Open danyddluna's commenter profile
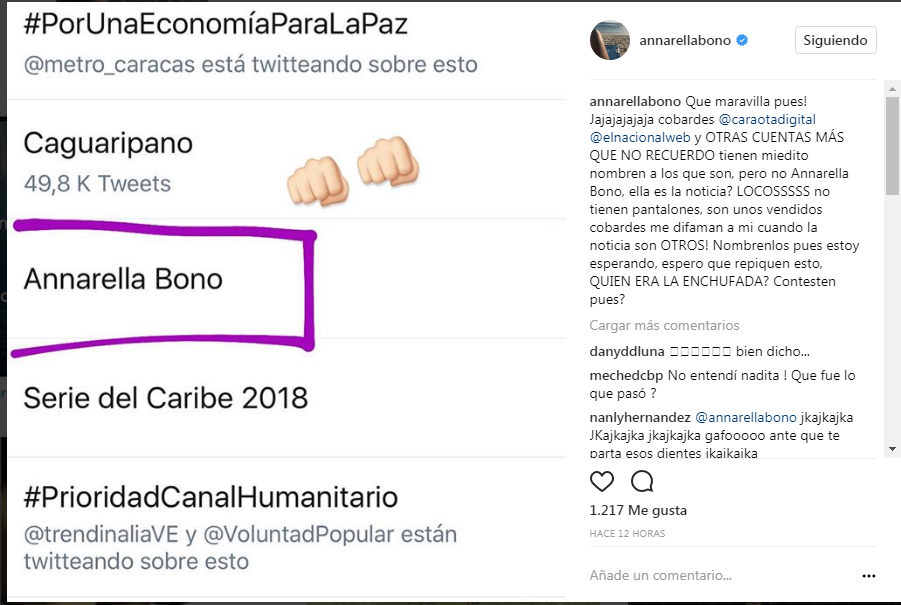The image size is (901, 605). click(625, 351)
